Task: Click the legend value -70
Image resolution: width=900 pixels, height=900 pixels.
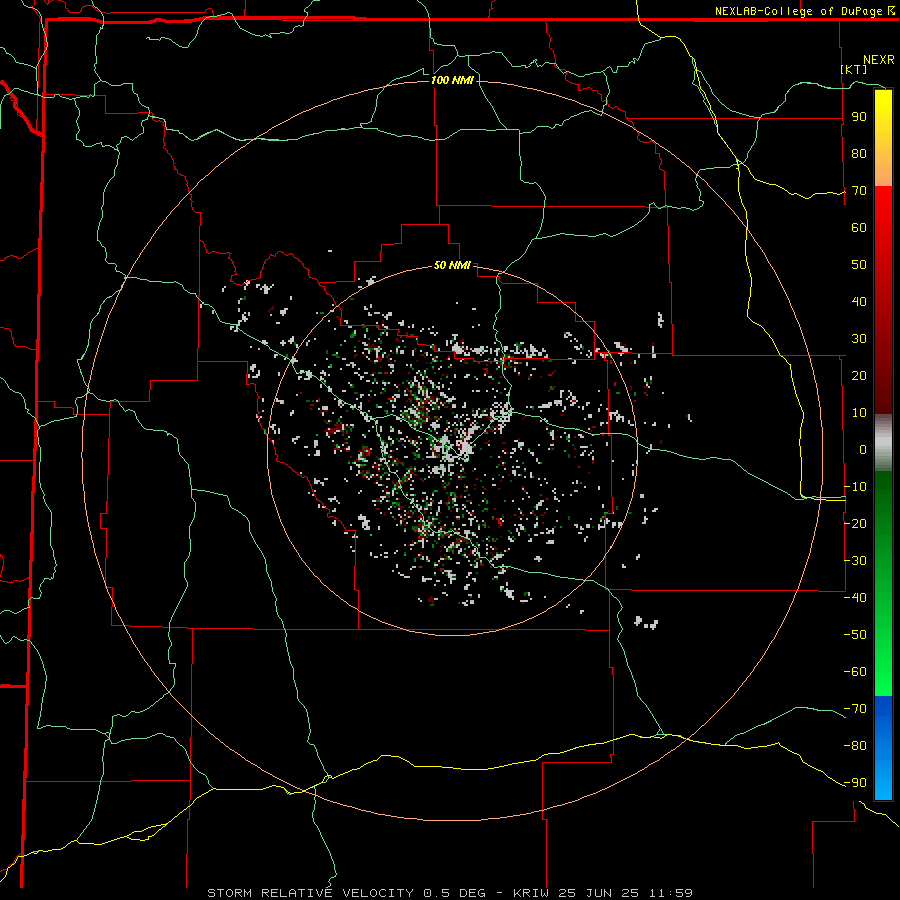Action: pos(855,709)
